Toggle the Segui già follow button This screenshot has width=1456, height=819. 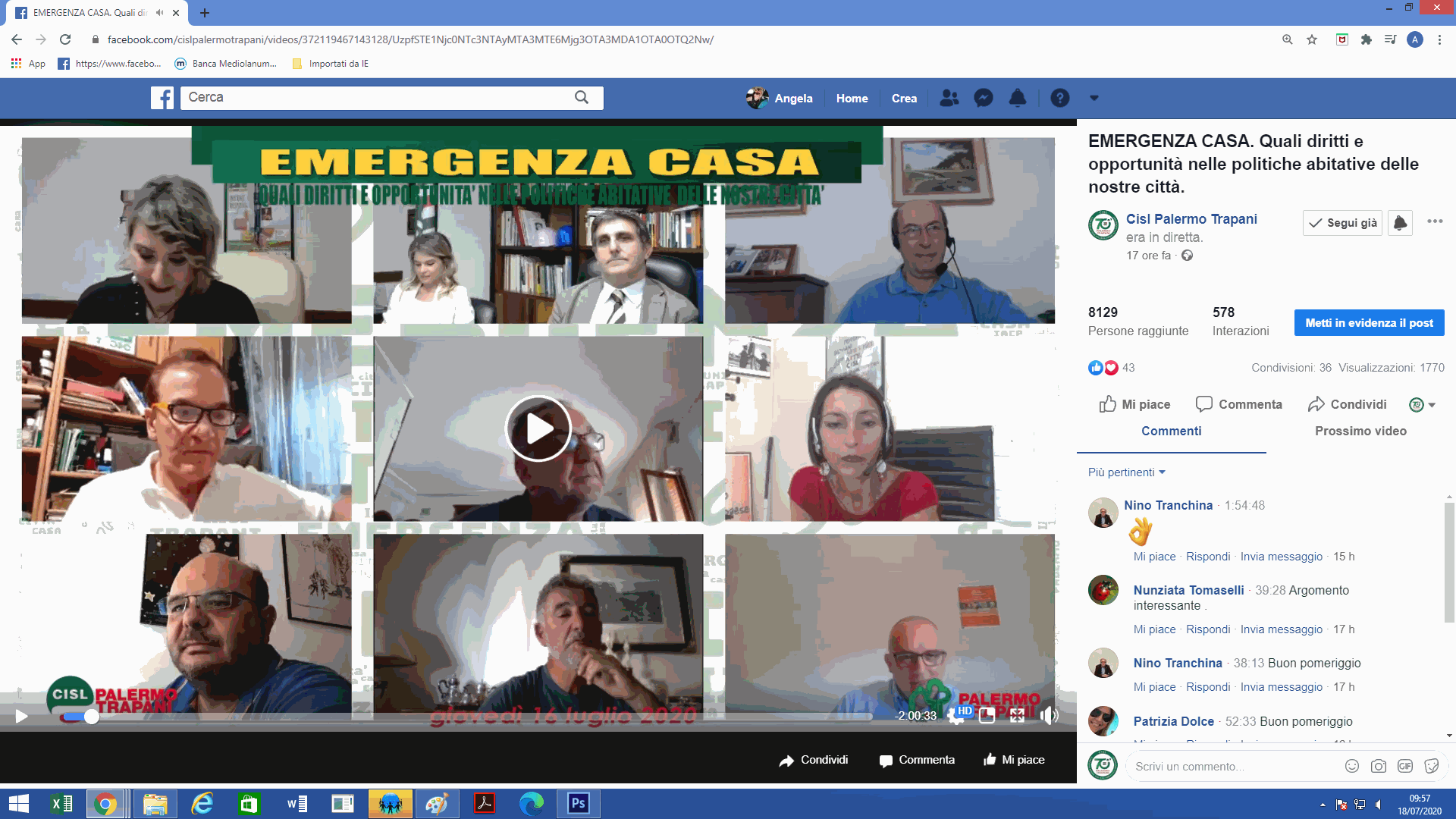tap(1342, 223)
